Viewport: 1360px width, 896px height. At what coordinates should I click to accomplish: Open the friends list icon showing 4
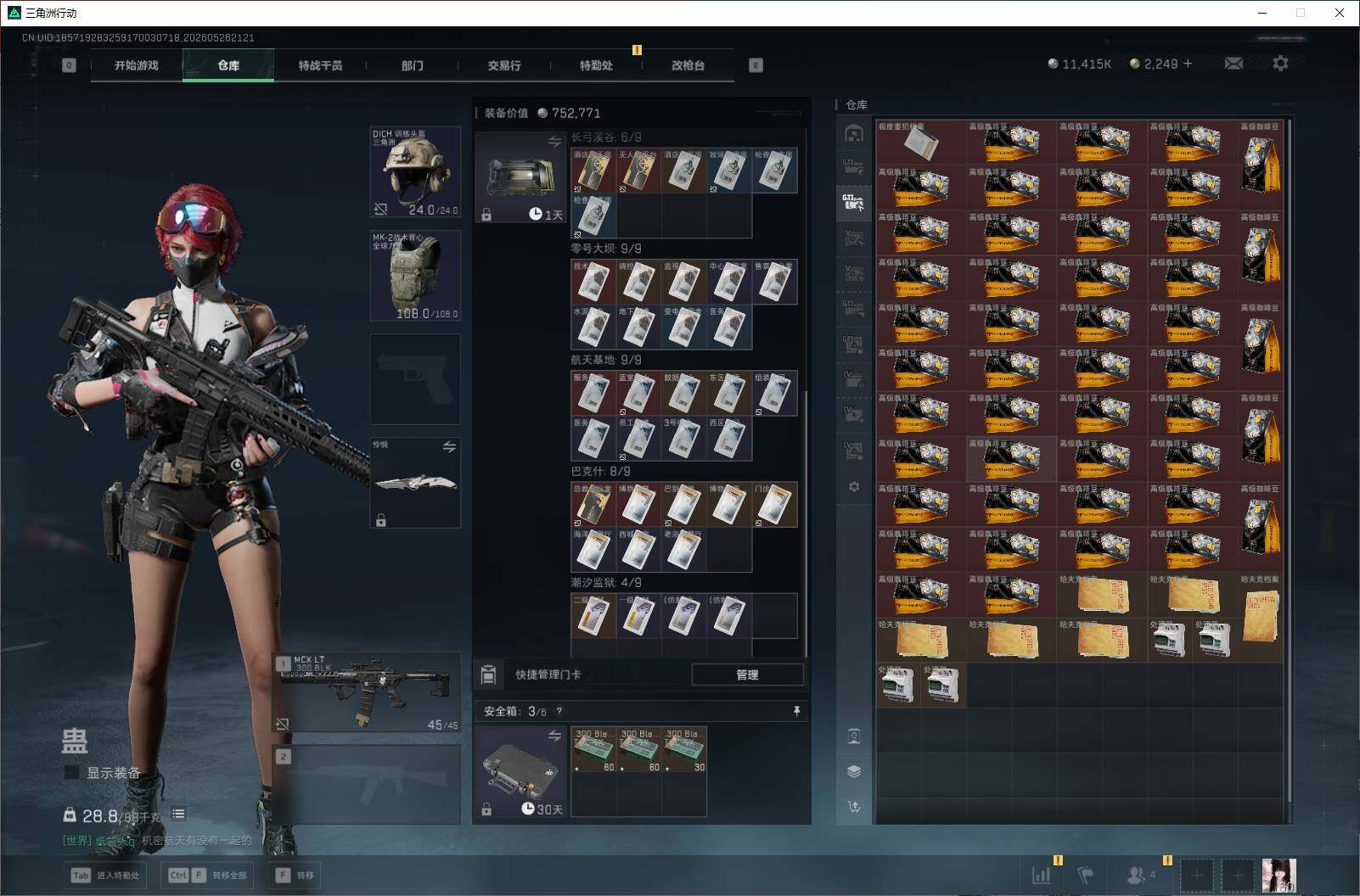pyautogui.click(x=1140, y=875)
